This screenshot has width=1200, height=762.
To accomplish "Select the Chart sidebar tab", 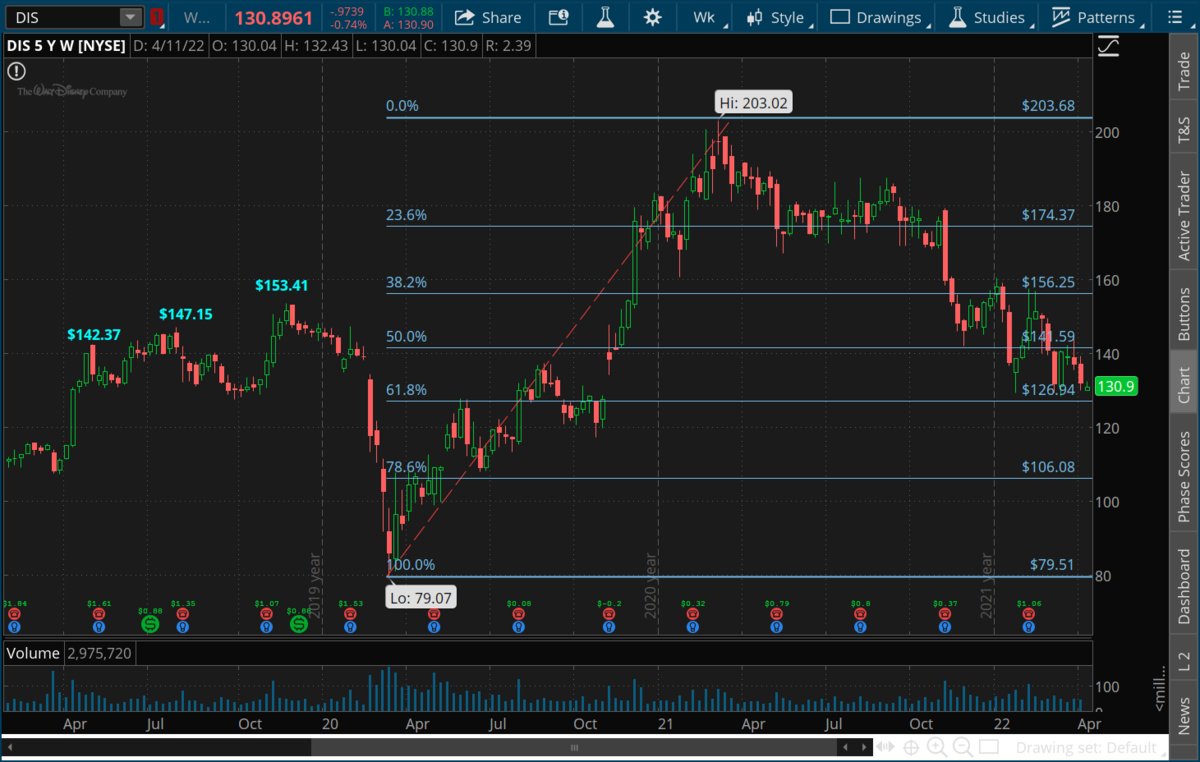I will tap(1184, 383).
